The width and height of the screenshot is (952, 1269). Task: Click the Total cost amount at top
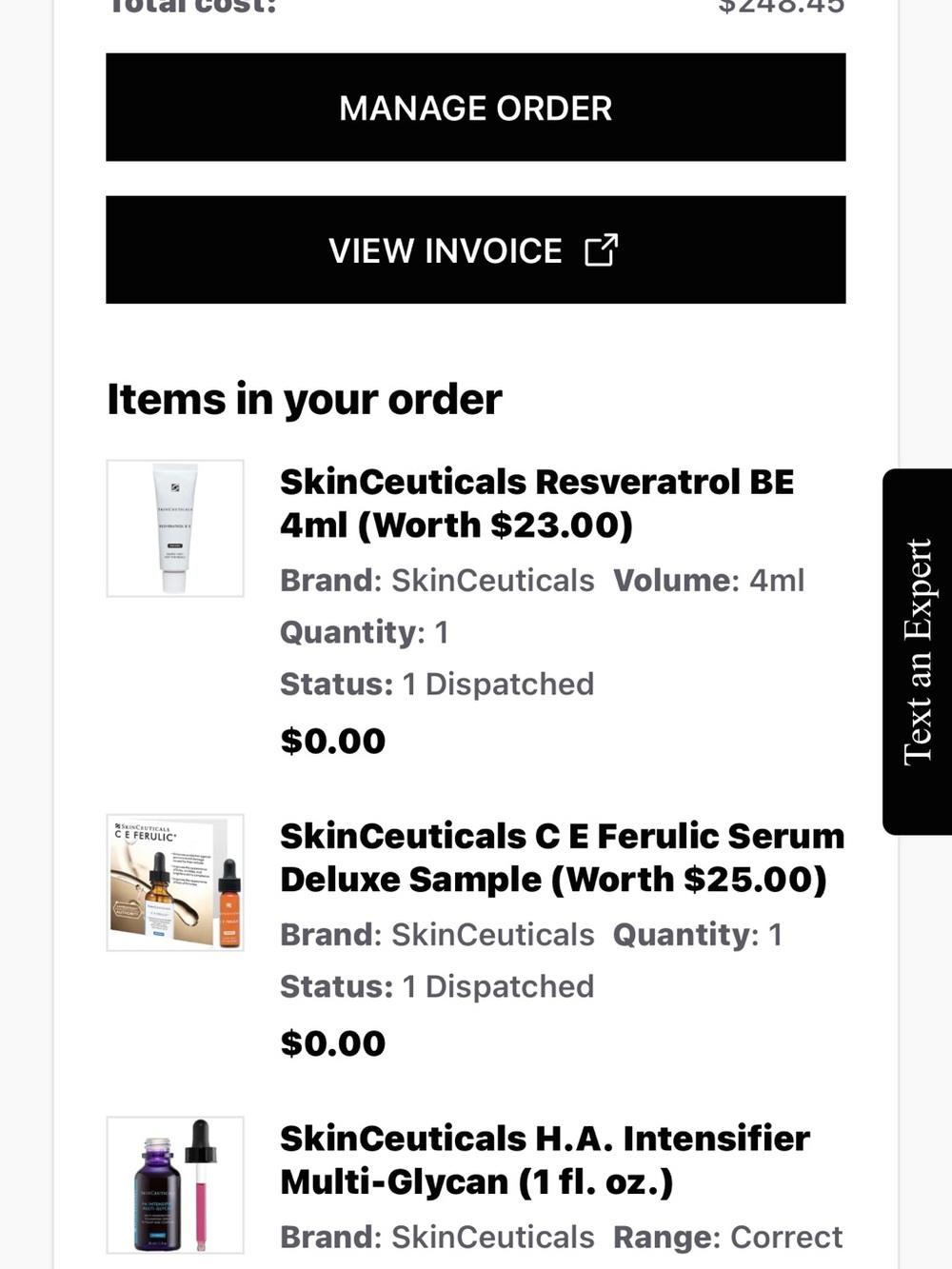[x=781, y=6]
